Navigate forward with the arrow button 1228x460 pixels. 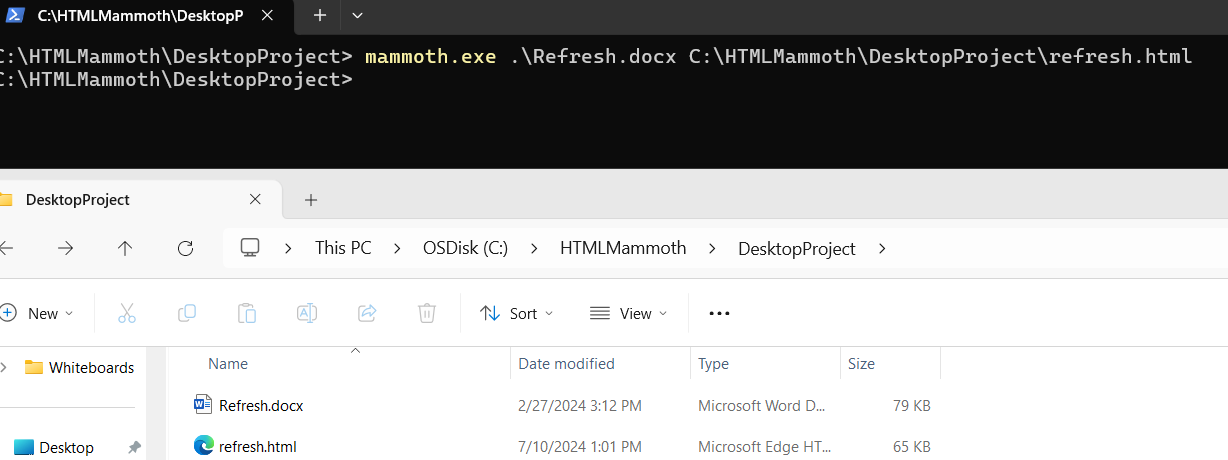point(66,248)
